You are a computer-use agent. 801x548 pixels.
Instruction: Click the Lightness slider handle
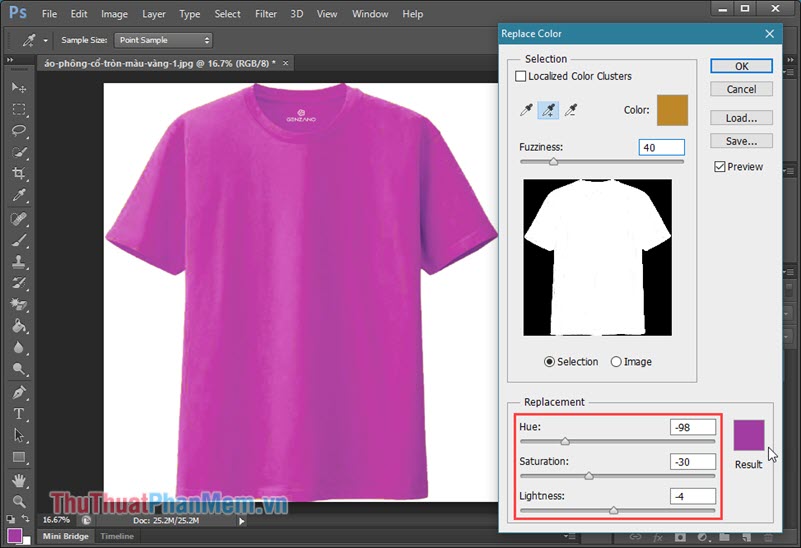click(x=614, y=510)
